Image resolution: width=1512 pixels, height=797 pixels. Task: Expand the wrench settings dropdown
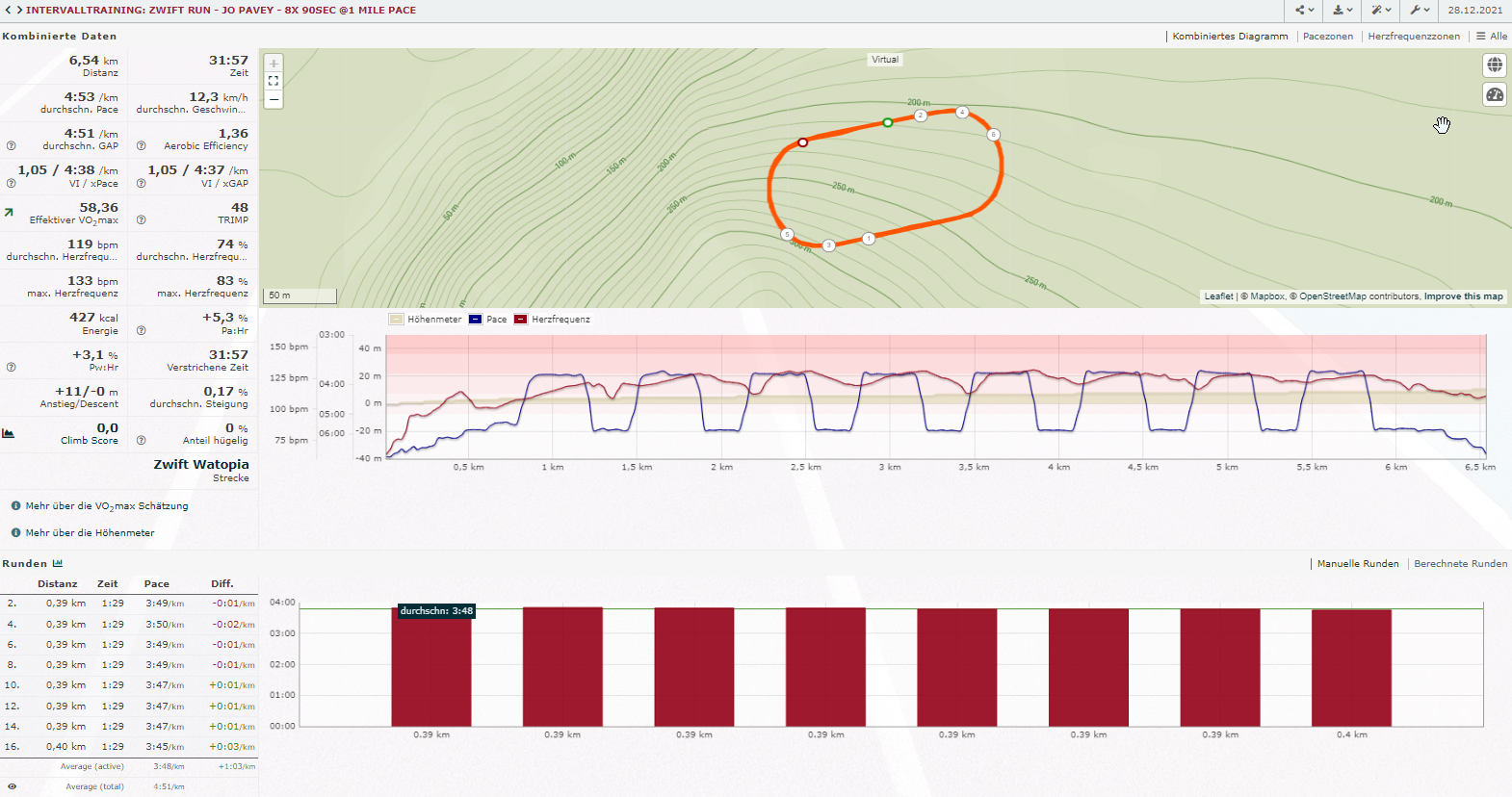1420,11
